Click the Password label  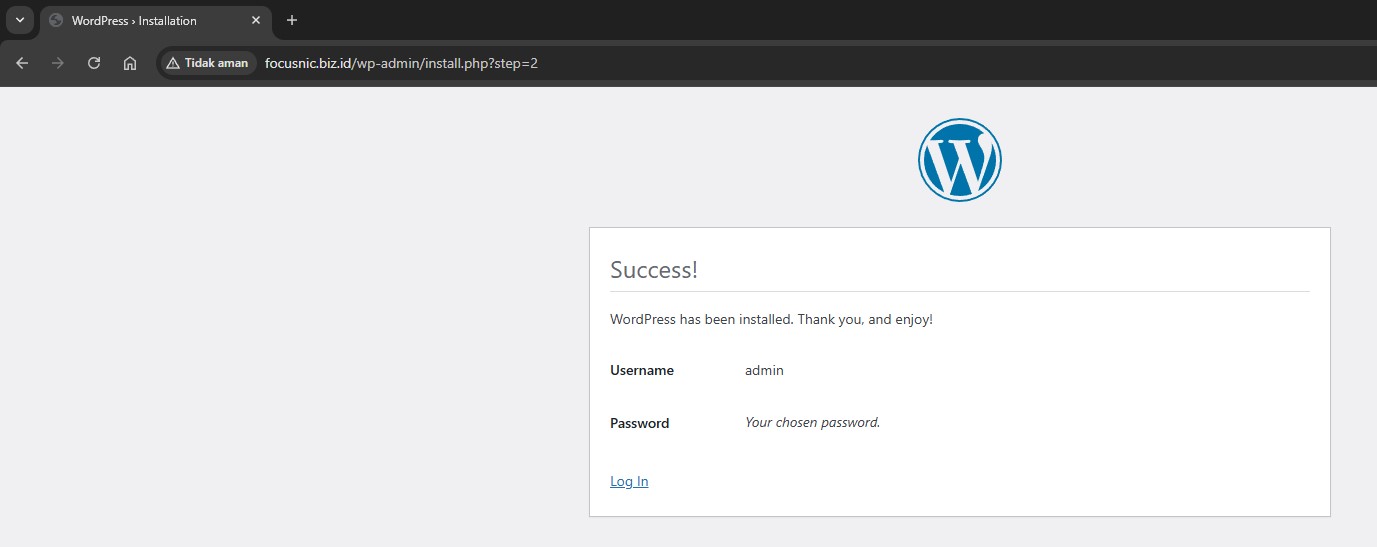tap(639, 423)
